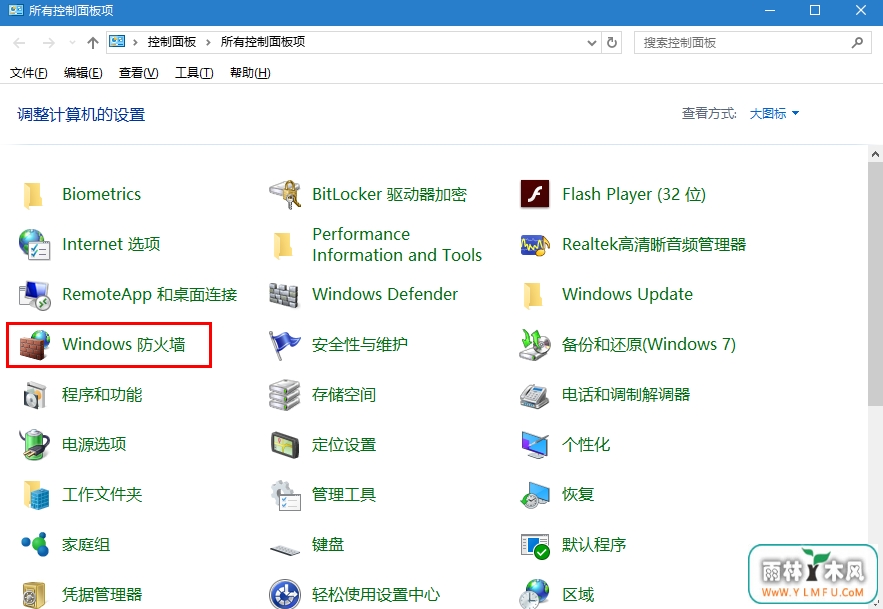Open the Biometrics folder icon

[33, 195]
